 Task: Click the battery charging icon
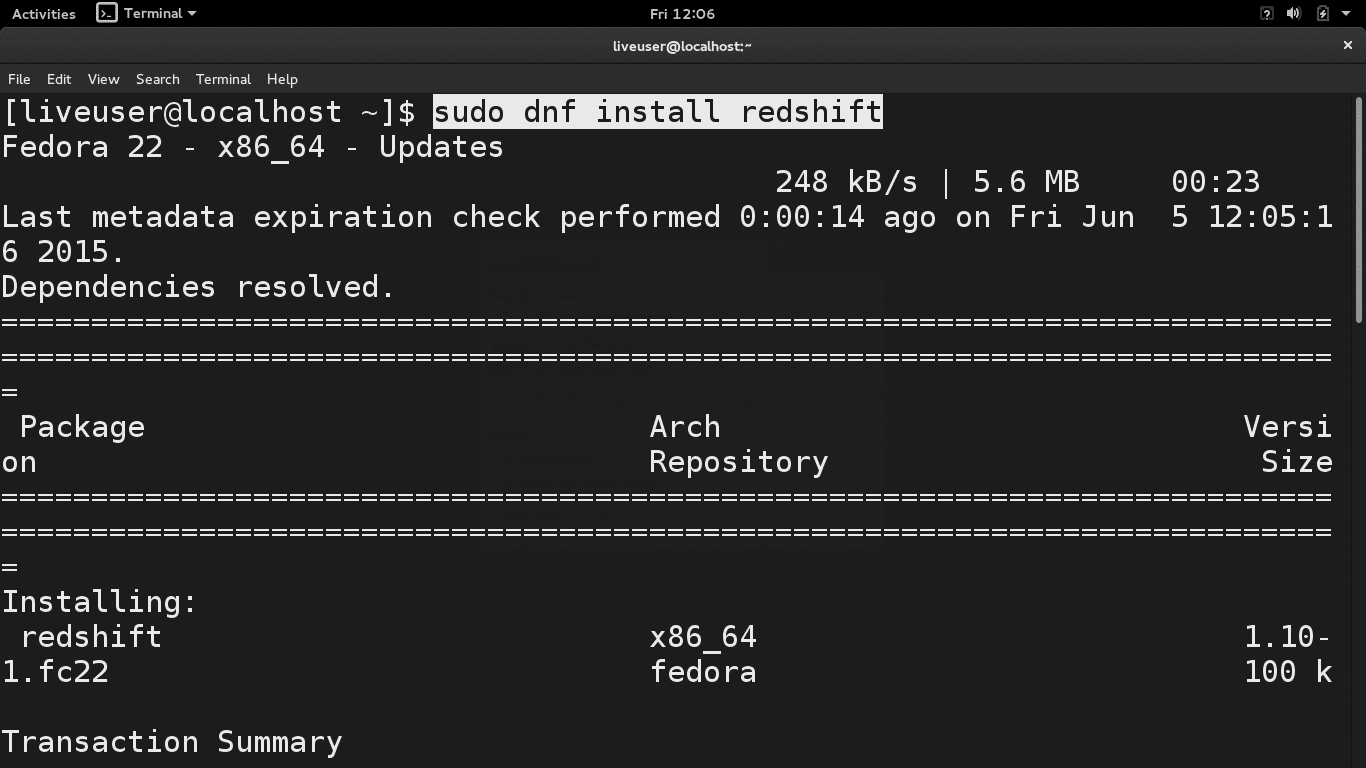coord(1322,14)
